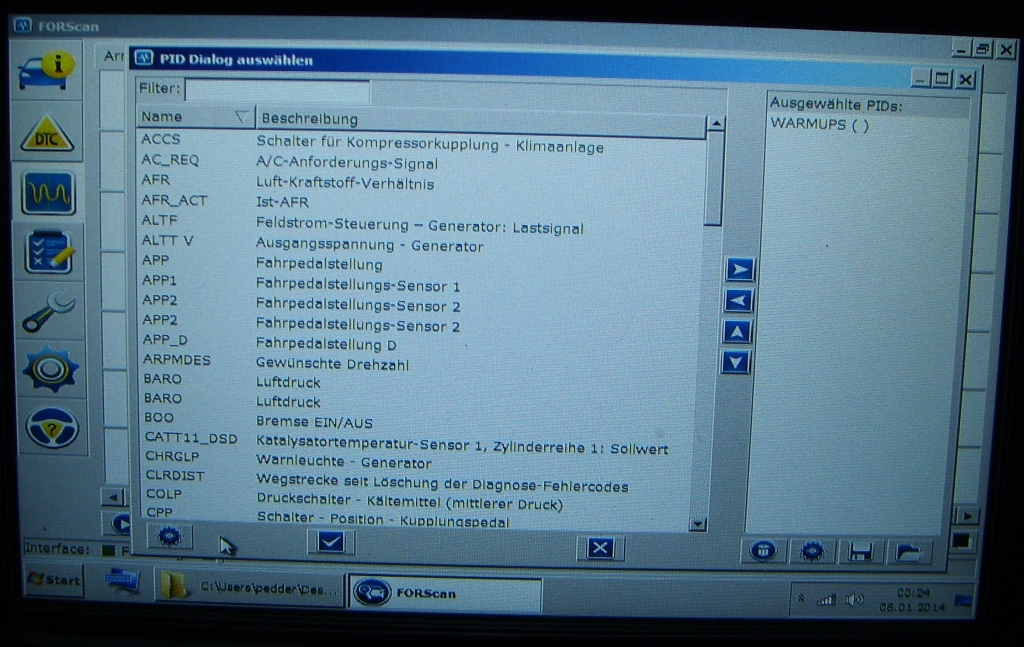Sort list by Name column header

click(x=195, y=116)
